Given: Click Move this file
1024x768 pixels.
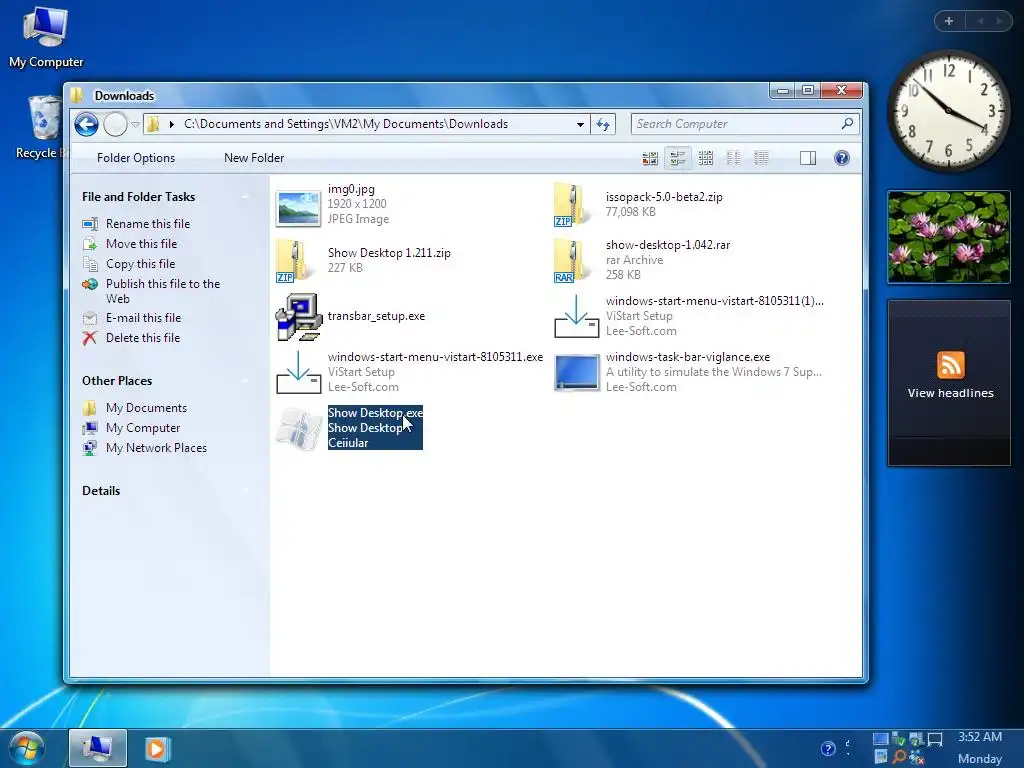Looking at the screenshot, I should (x=129, y=244).
